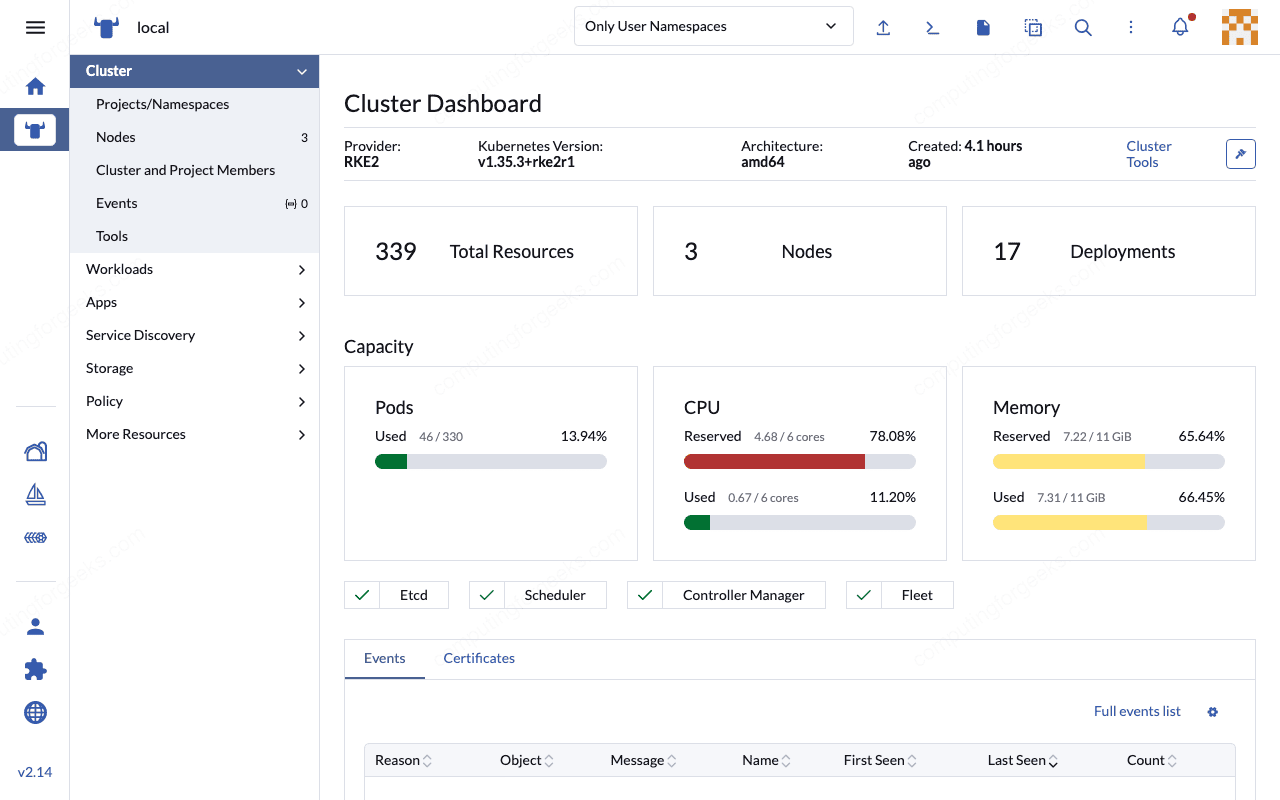
Task: Click the Import YAML upload icon
Action: (883, 27)
